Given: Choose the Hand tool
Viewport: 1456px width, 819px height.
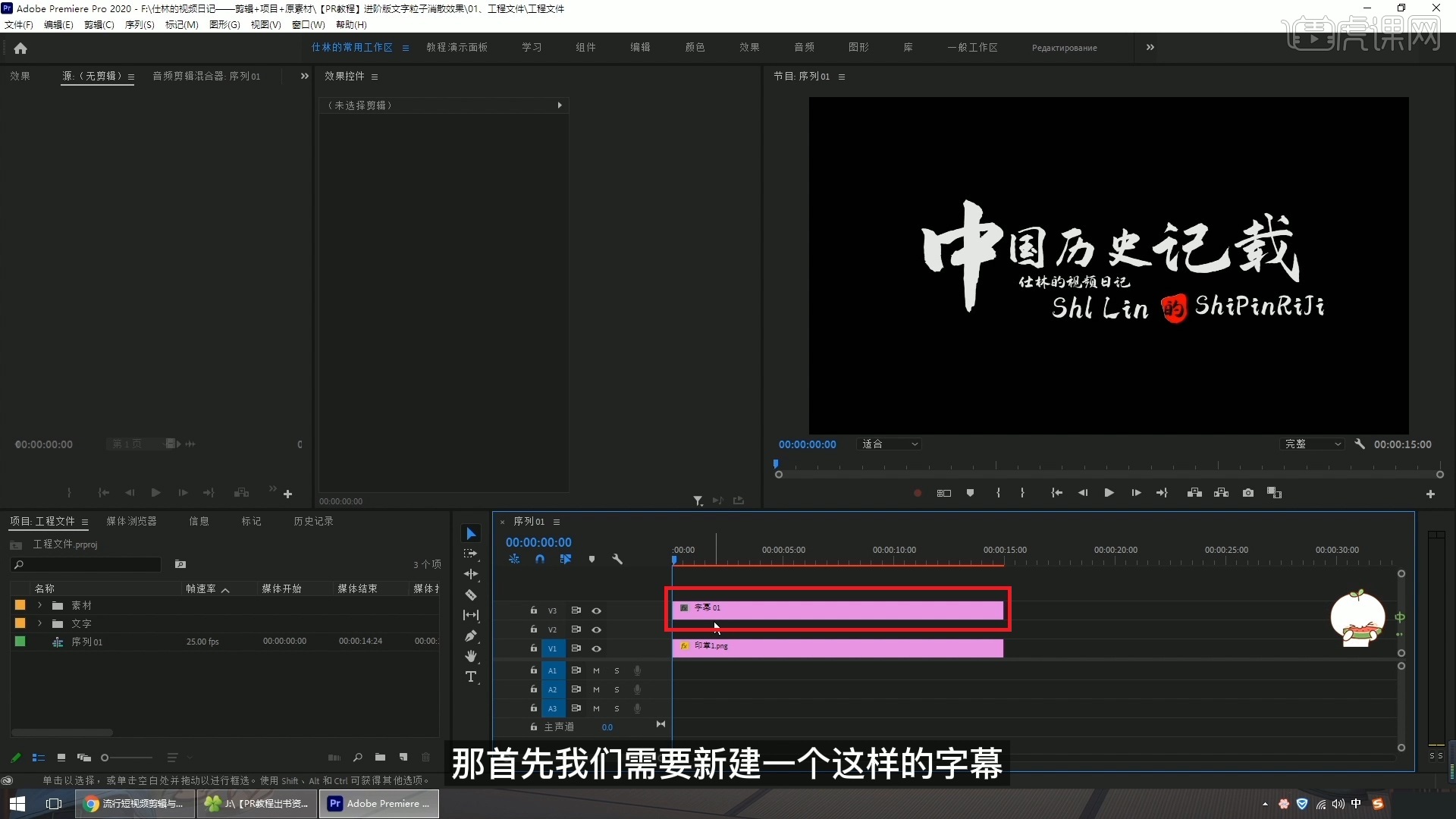Looking at the screenshot, I should coord(471,656).
